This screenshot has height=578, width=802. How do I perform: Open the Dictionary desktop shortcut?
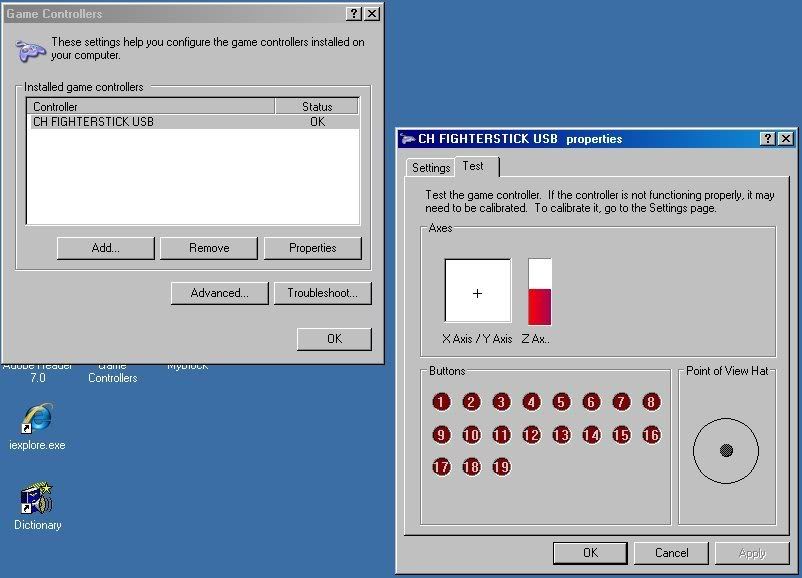tap(37, 506)
